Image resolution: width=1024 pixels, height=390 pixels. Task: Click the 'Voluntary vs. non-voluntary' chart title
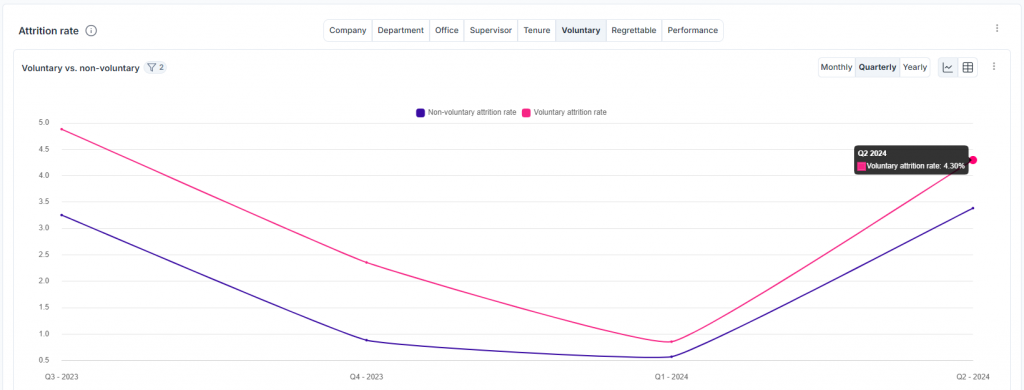80,67
